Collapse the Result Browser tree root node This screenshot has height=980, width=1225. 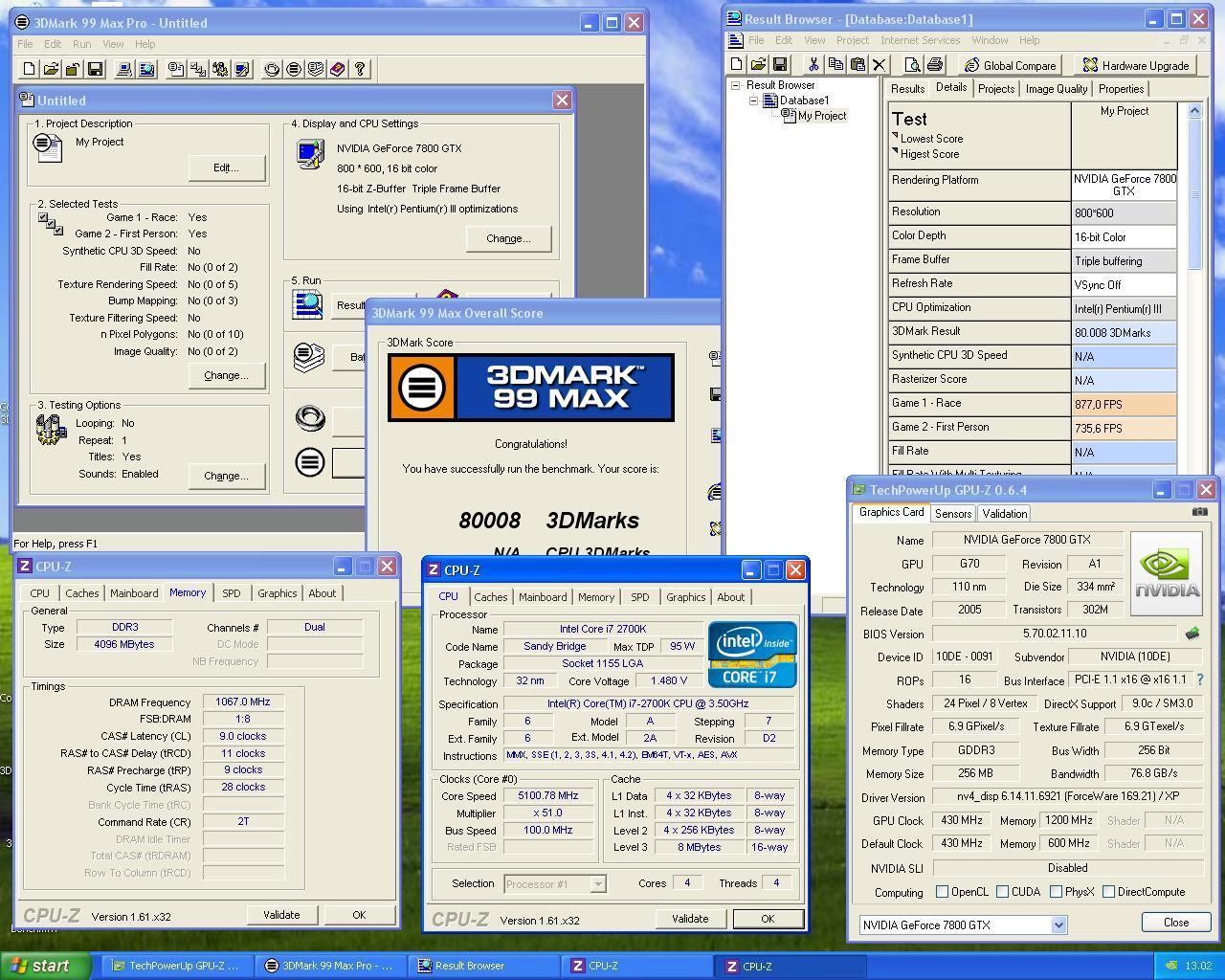pos(736,85)
